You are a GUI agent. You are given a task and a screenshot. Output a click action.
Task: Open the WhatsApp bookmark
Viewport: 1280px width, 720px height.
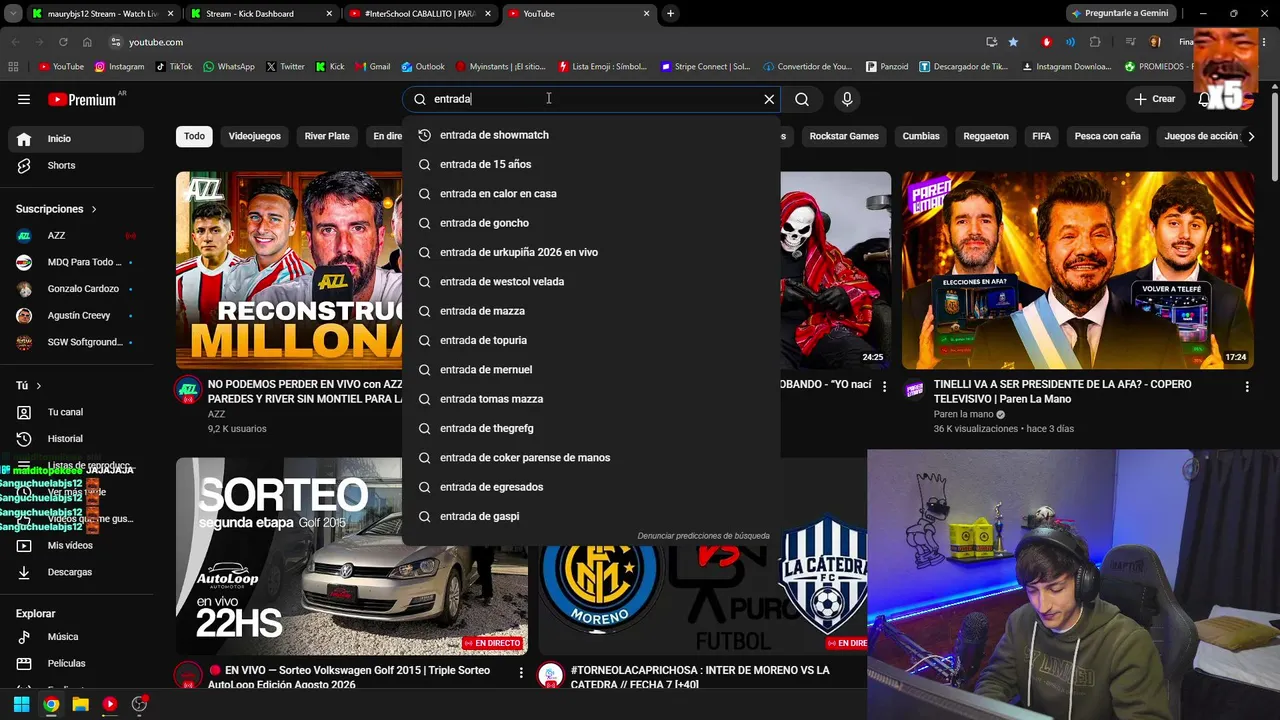click(x=229, y=67)
